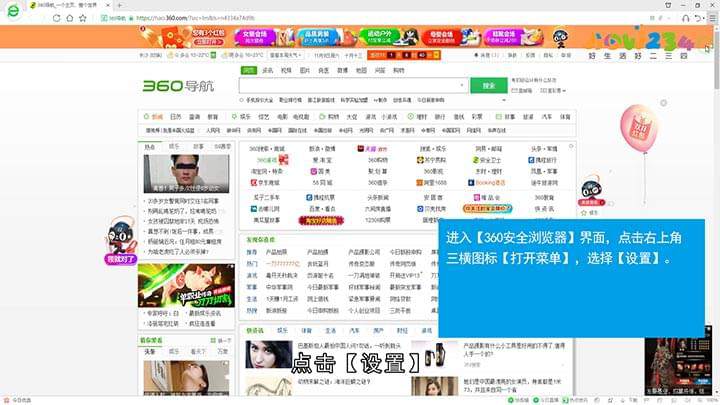Switch to the 热点 news tab

(150, 147)
